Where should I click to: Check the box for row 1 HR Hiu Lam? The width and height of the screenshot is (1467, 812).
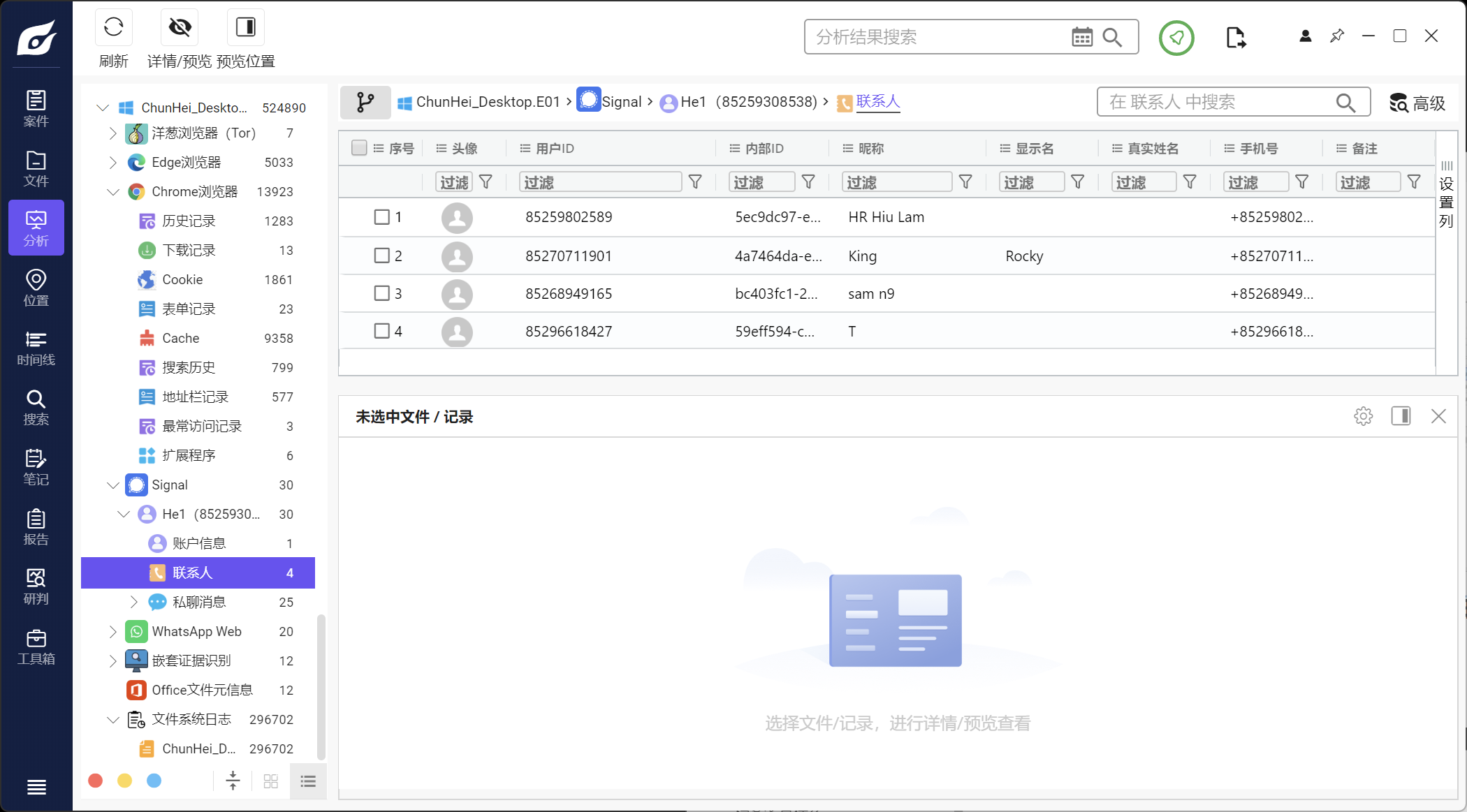(x=381, y=217)
